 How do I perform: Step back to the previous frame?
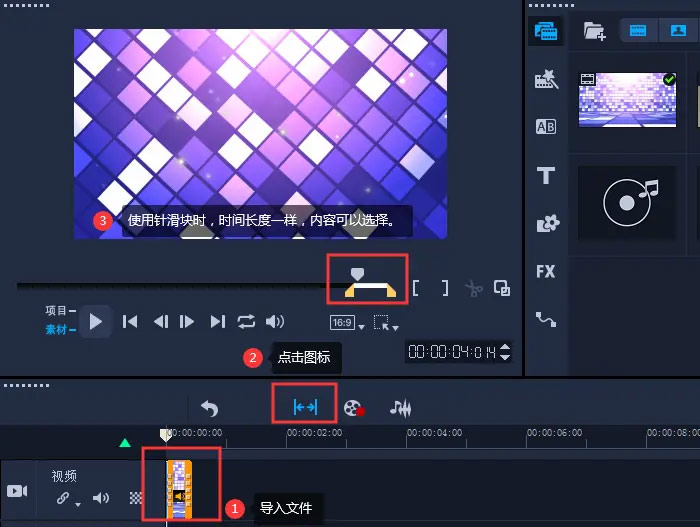[x=161, y=322]
